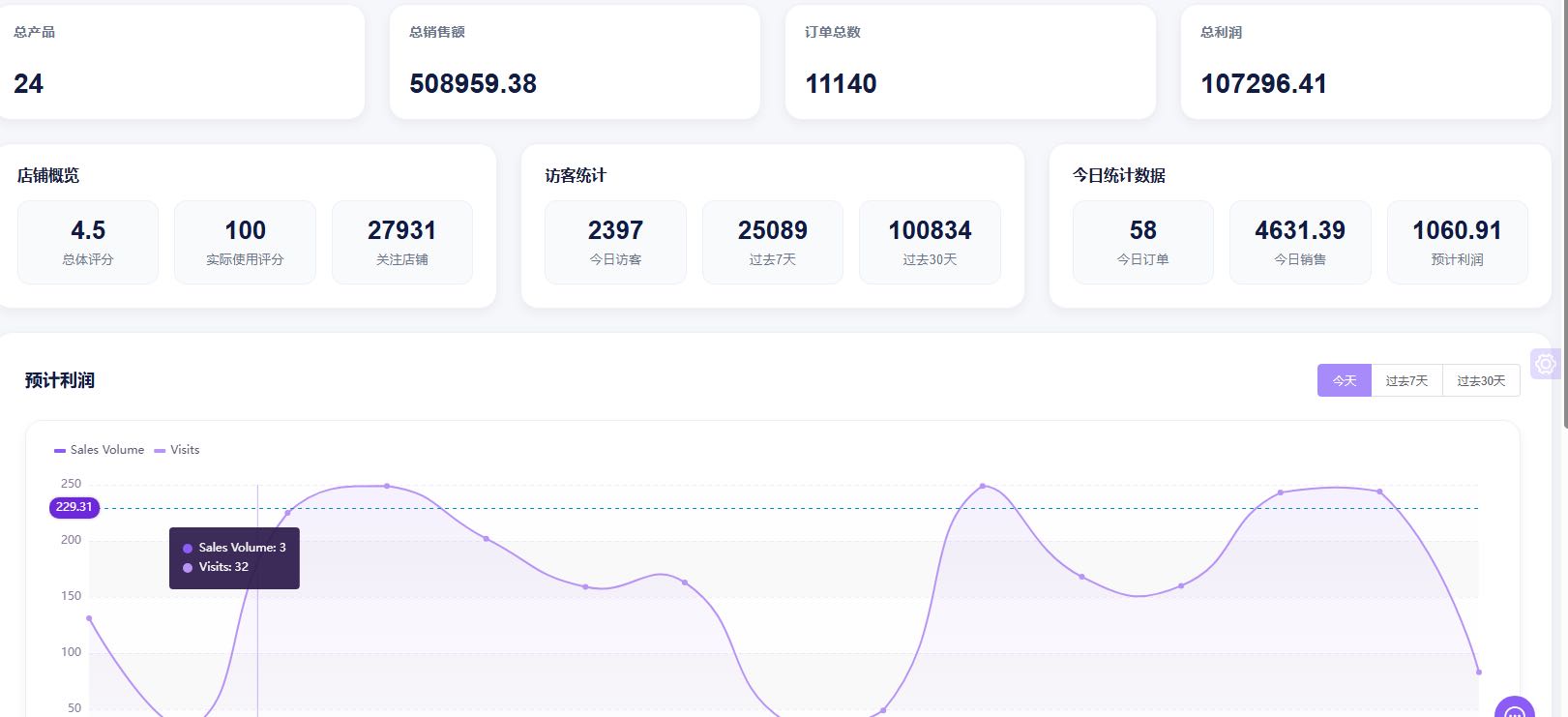Click the 预计利润 chart heading
Viewport: 1568px width, 717px height.
pyautogui.click(x=60, y=380)
